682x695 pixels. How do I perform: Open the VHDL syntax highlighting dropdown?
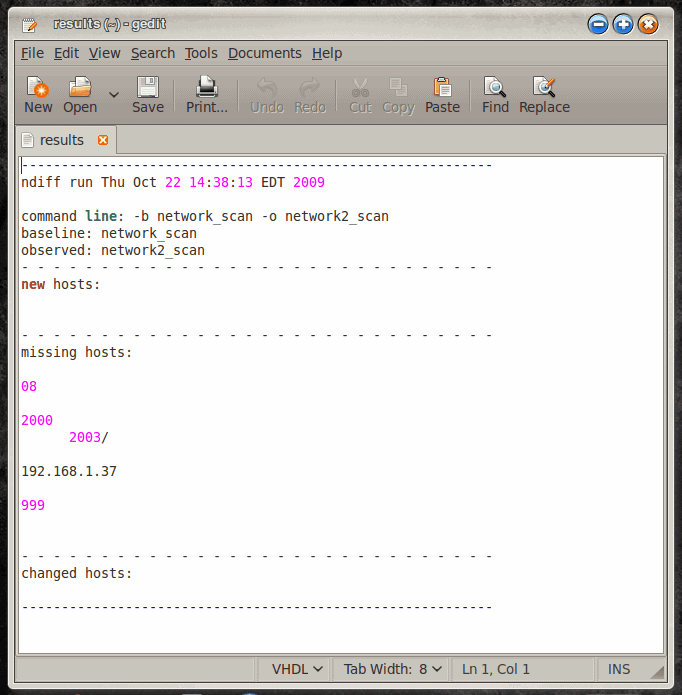(298, 669)
